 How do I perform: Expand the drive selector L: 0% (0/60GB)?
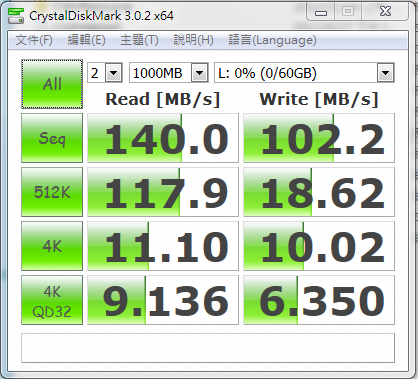[385, 73]
